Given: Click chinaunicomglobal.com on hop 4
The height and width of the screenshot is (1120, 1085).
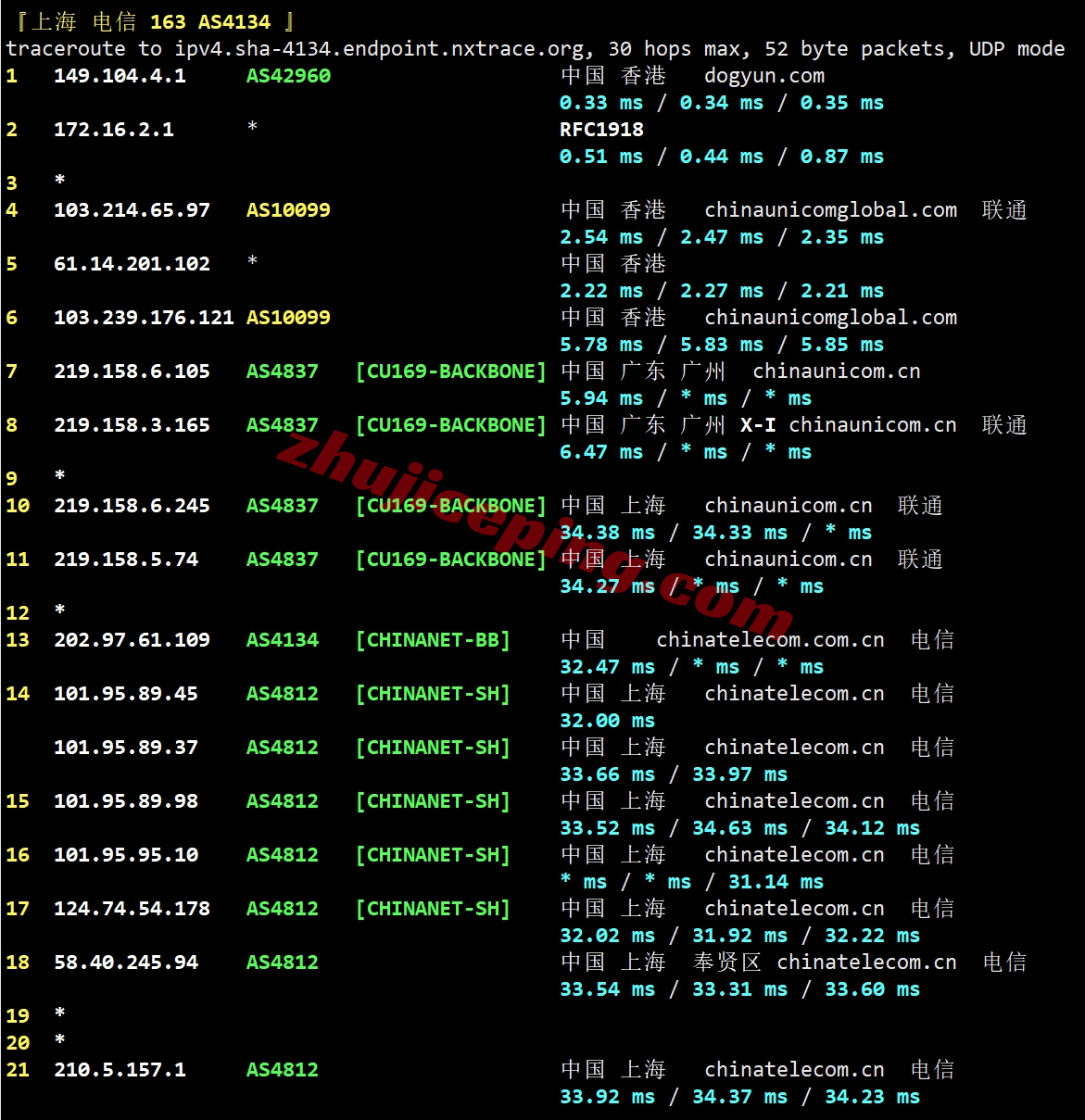Looking at the screenshot, I should click(x=831, y=209).
